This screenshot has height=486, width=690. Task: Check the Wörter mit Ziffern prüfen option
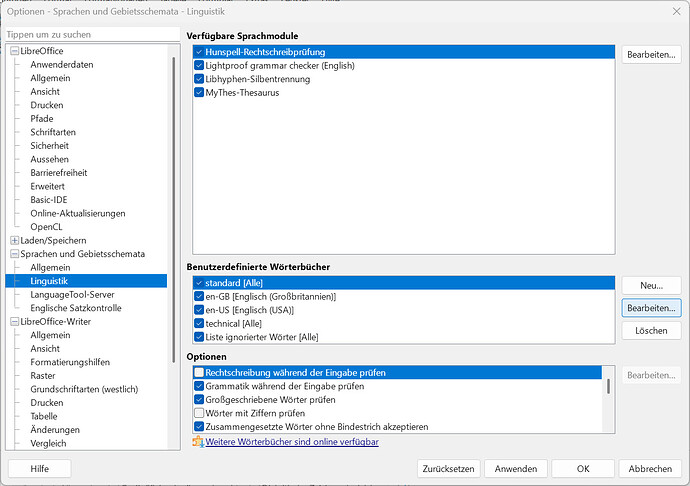click(199, 413)
